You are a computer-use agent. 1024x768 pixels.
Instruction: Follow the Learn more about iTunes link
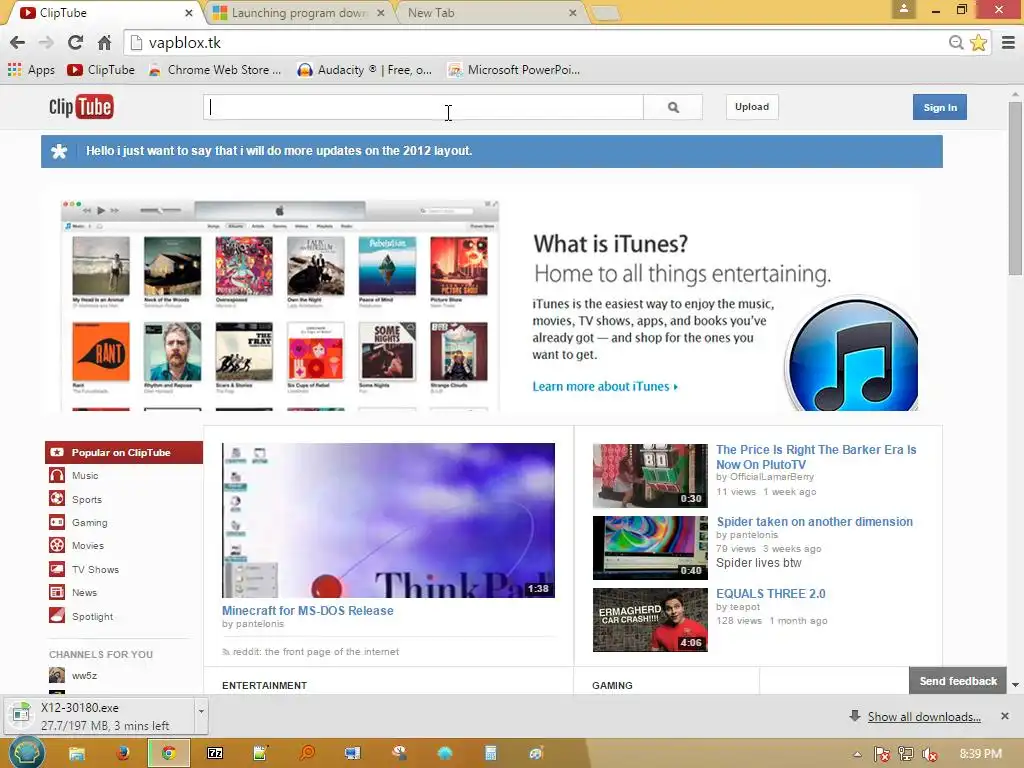coord(605,387)
